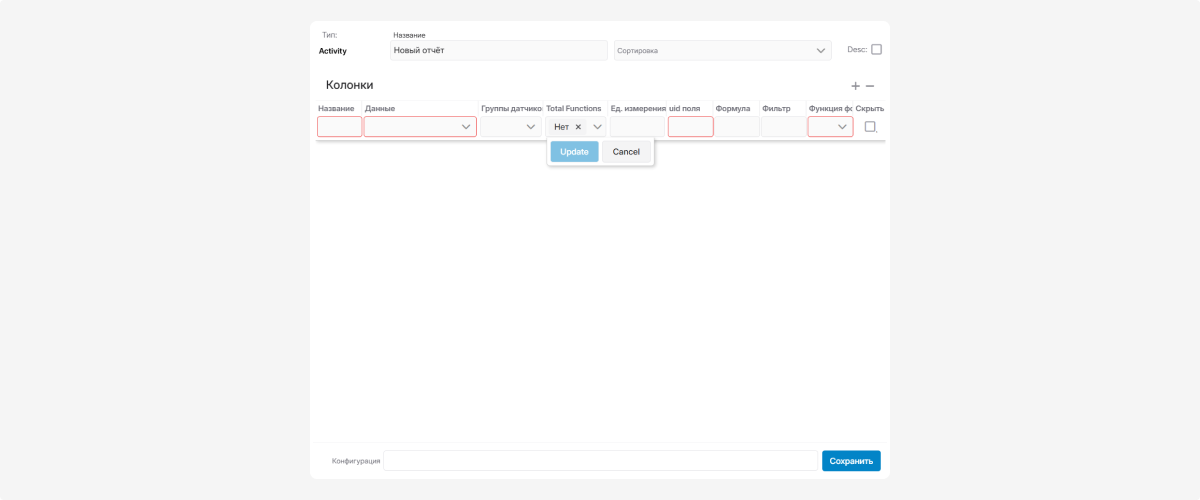Toggle the Desc checkbox

pyautogui.click(x=876, y=49)
